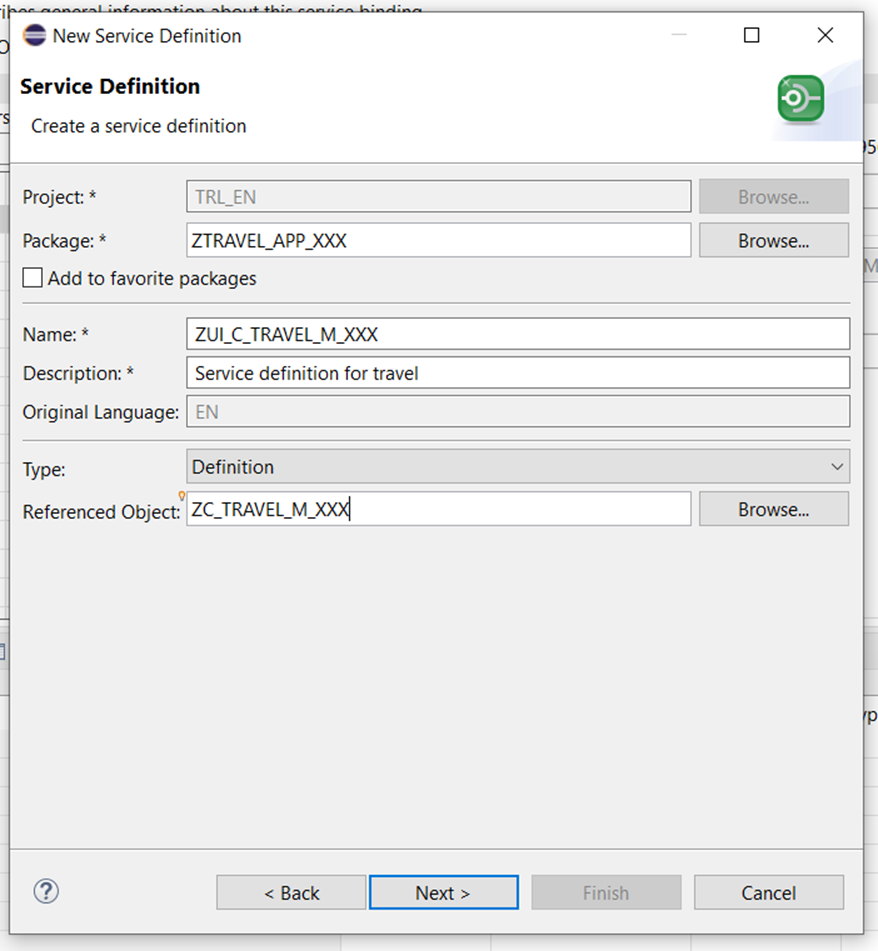The width and height of the screenshot is (878, 951).
Task: Cancel the service definition wizard
Action: point(768,892)
